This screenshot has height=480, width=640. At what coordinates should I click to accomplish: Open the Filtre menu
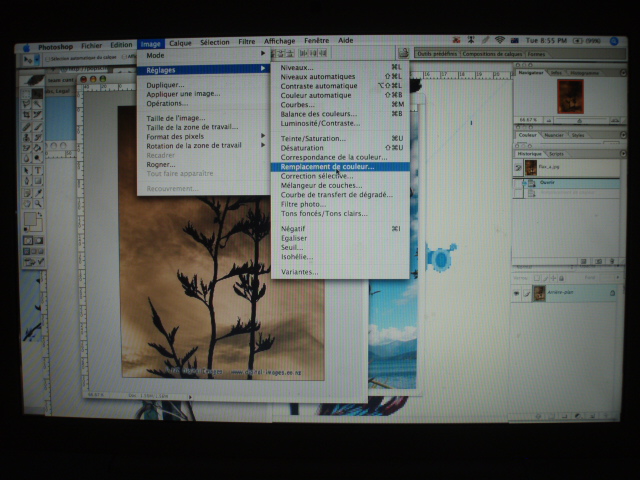coord(247,42)
